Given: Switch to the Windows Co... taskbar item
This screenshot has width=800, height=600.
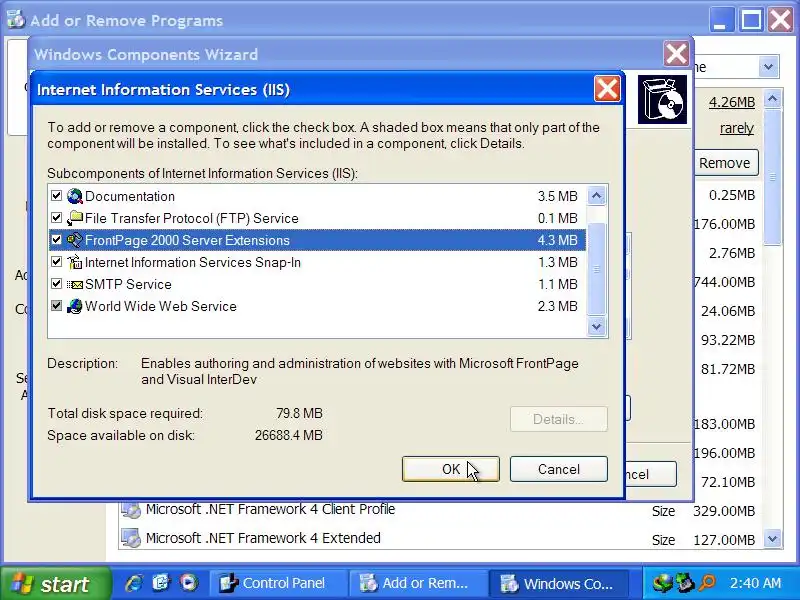Looking at the screenshot, I should 558,583.
